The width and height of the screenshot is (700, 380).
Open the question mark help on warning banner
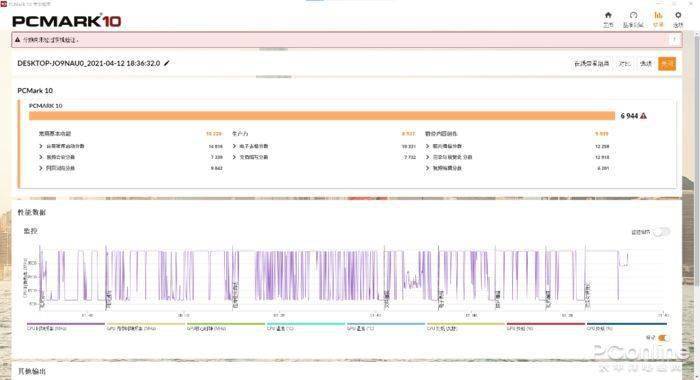click(674, 40)
